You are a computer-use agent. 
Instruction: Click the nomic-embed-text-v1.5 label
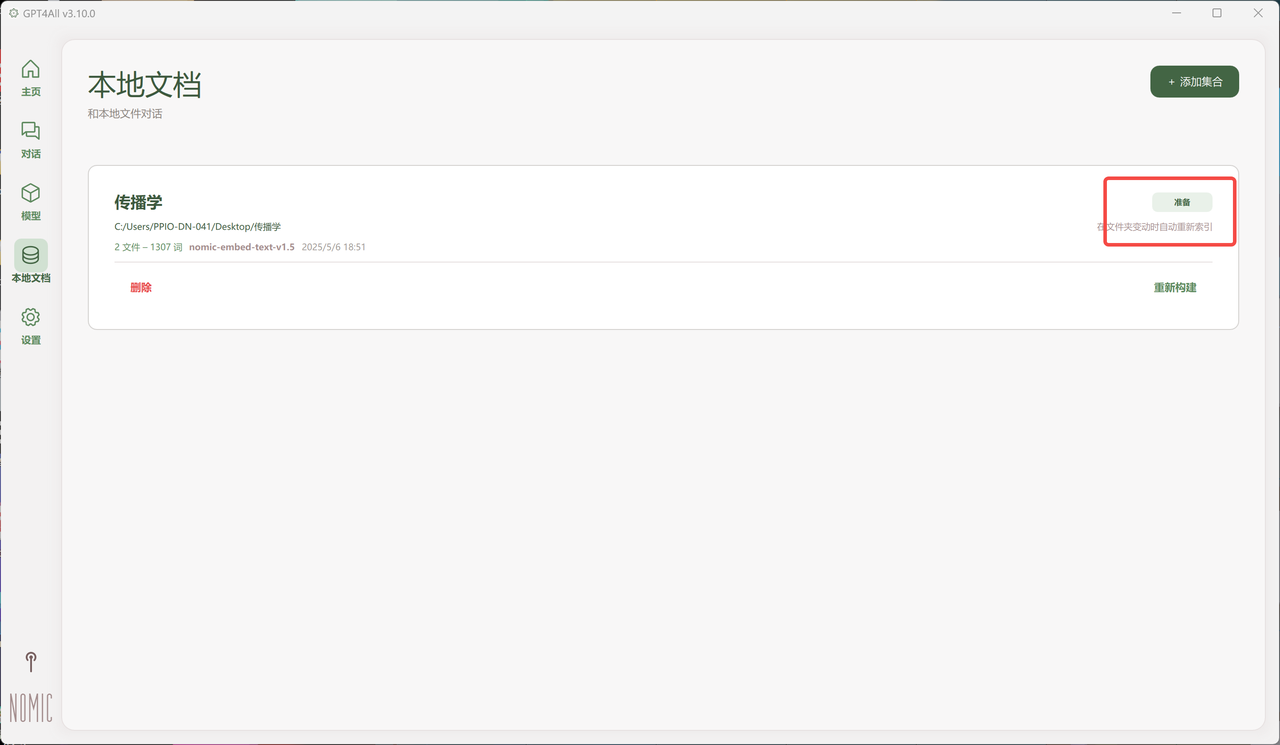click(x=242, y=247)
